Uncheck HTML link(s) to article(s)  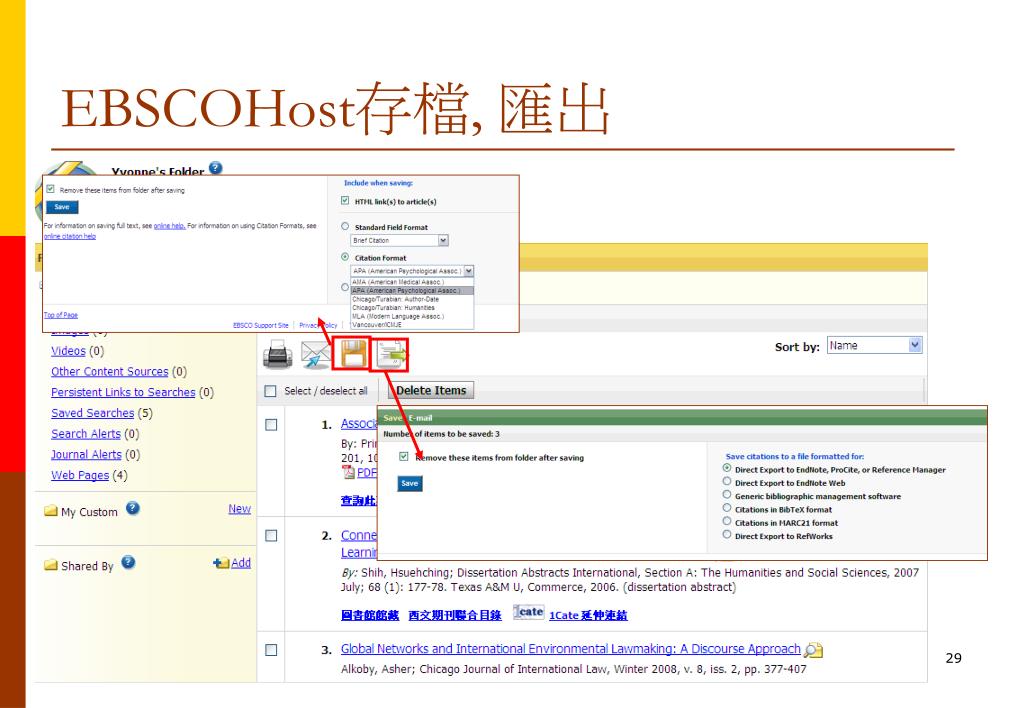345,201
